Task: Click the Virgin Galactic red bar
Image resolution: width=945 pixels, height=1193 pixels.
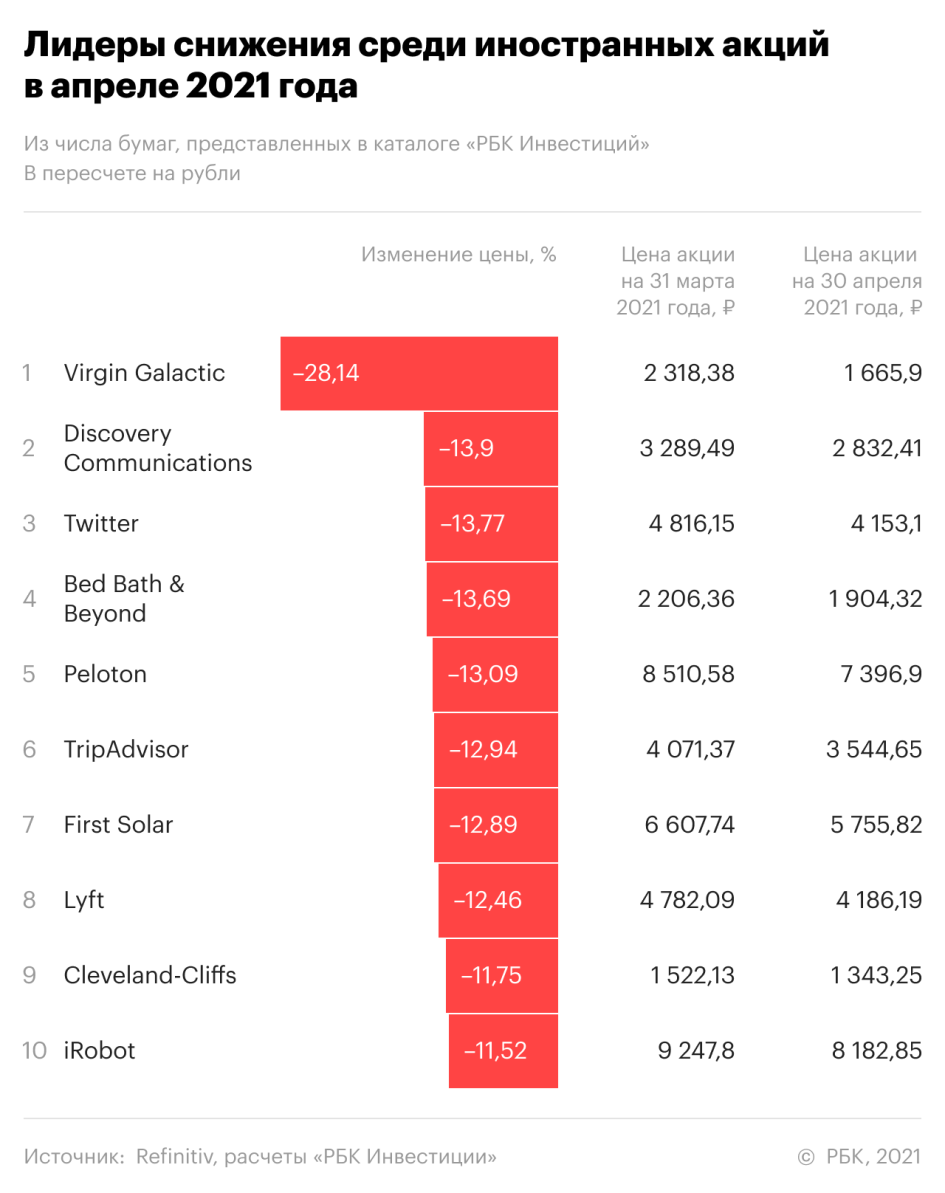Action: click(x=419, y=374)
